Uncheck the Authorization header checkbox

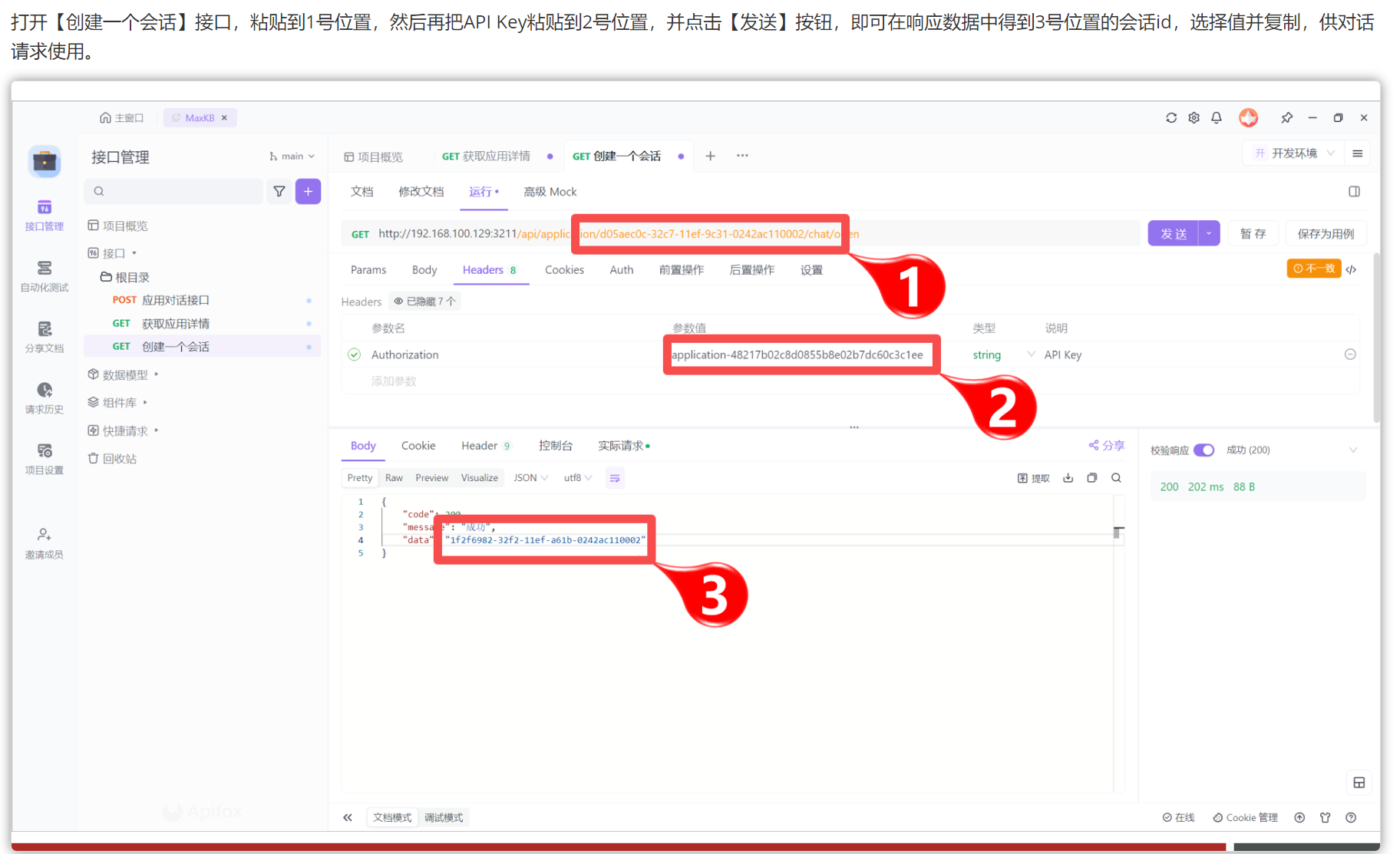click(x=354, y=354)
